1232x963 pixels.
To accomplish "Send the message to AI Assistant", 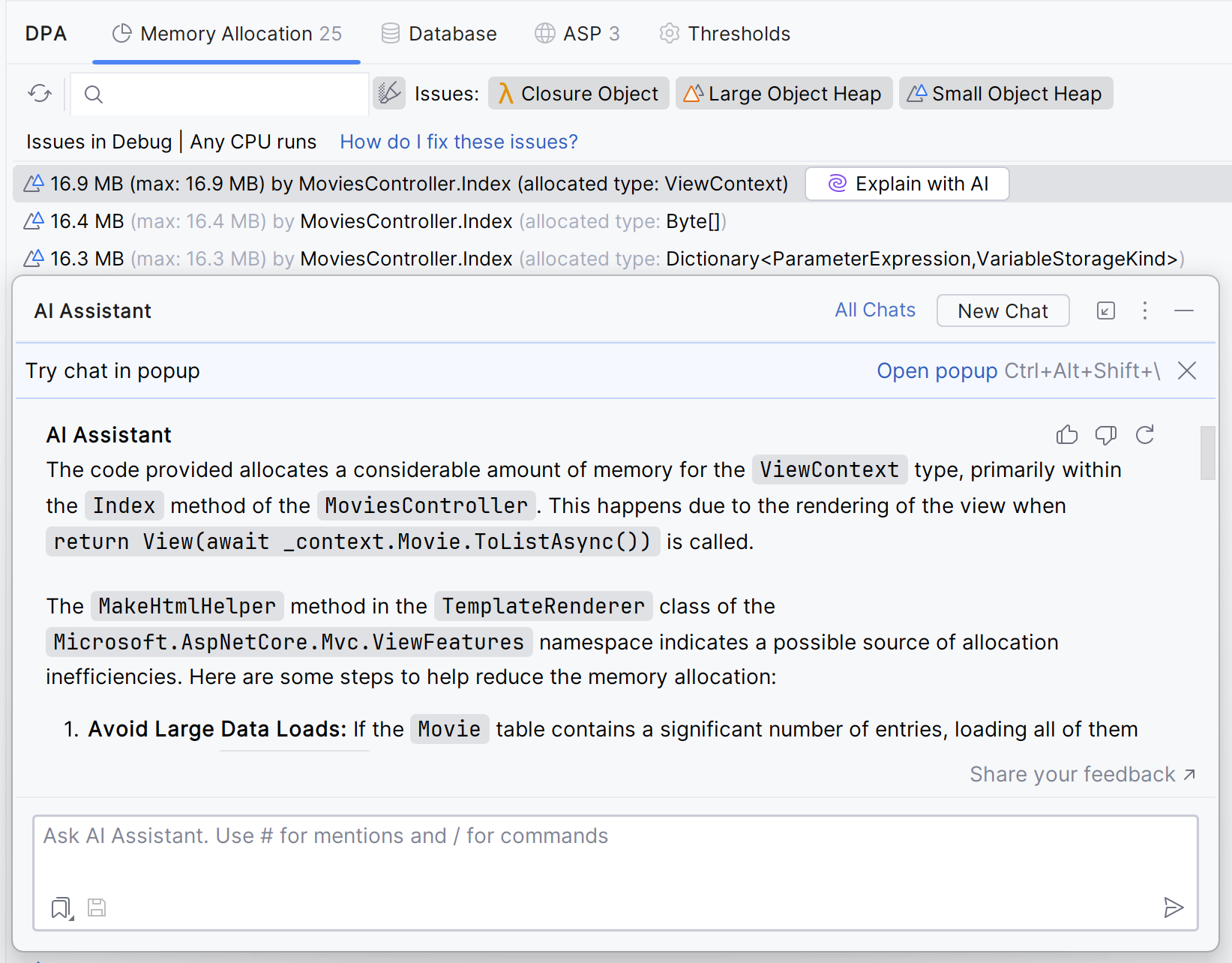I will tap(1174, 907).
